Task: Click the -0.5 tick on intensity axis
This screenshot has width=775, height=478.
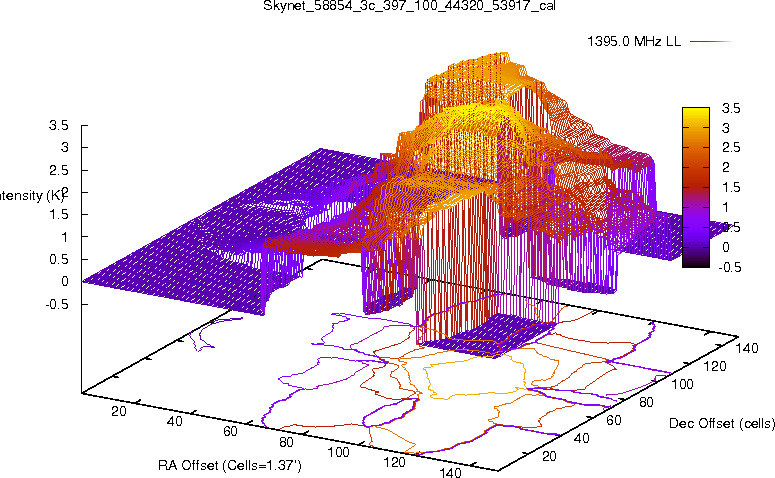Action: (57, 304)
